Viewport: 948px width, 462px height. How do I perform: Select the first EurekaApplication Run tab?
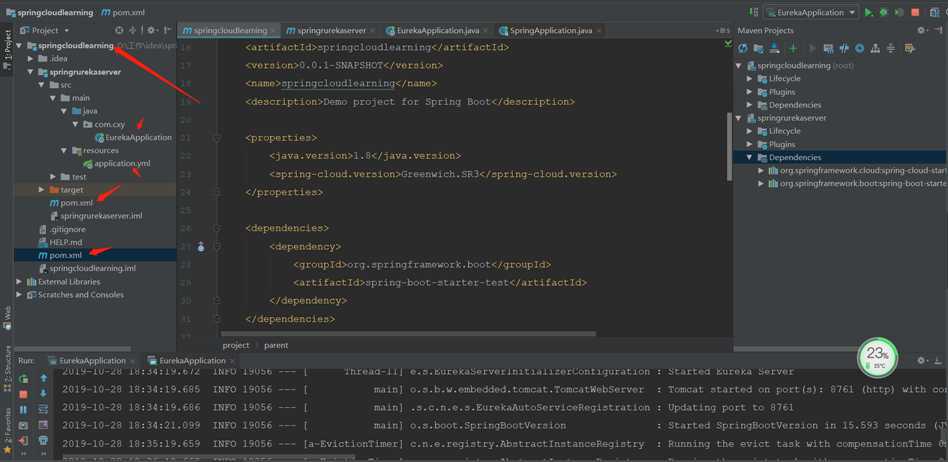92,360
